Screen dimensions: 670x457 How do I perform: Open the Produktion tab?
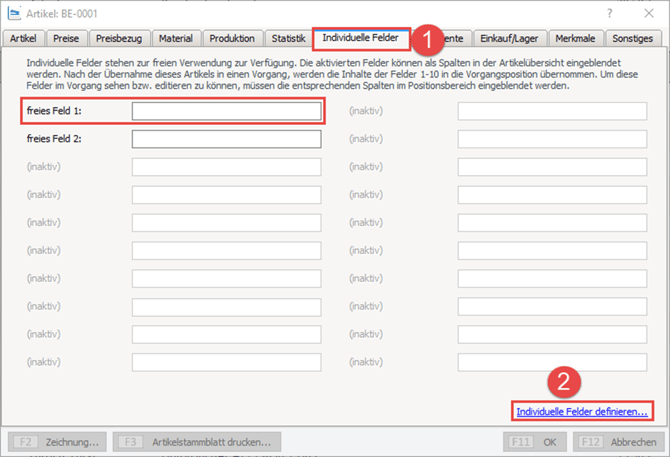(233, 39)
